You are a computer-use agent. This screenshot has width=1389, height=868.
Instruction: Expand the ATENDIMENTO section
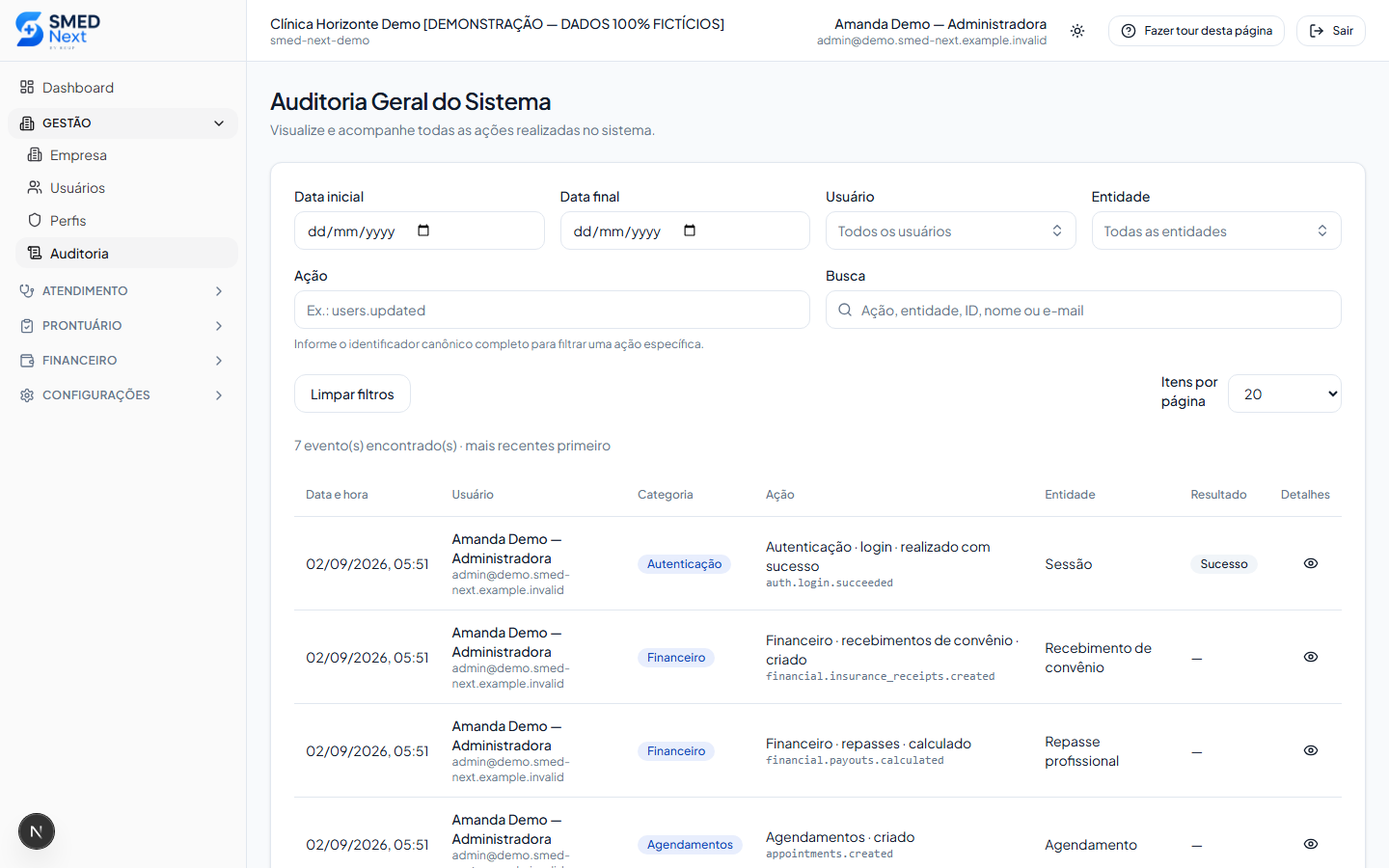pos(123,291)
